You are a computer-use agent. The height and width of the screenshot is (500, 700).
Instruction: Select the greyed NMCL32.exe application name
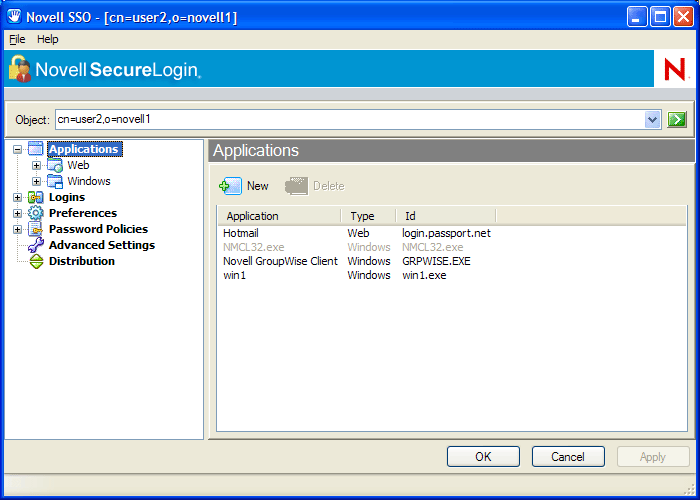(254, 247)
